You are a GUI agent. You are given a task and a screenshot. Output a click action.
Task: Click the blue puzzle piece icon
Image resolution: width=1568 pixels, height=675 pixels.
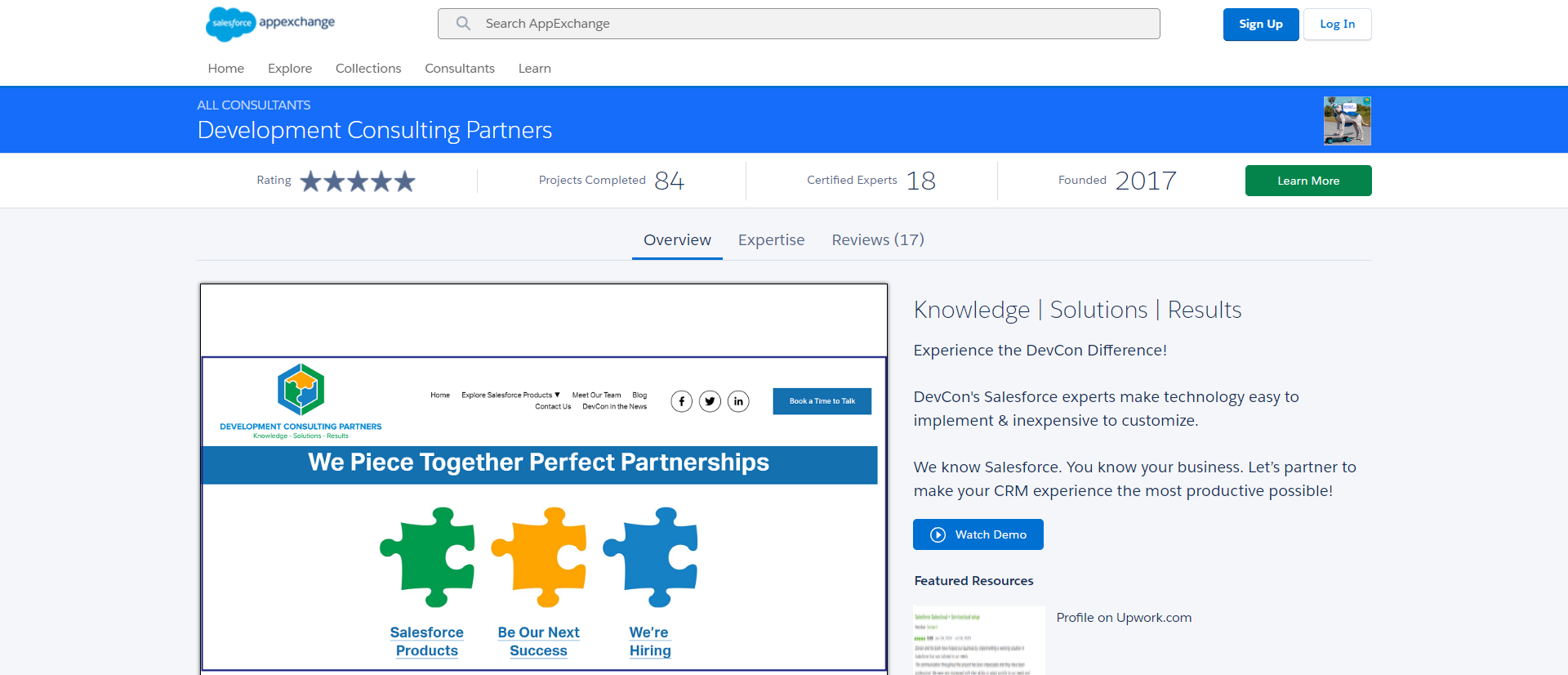coord(651,557)
